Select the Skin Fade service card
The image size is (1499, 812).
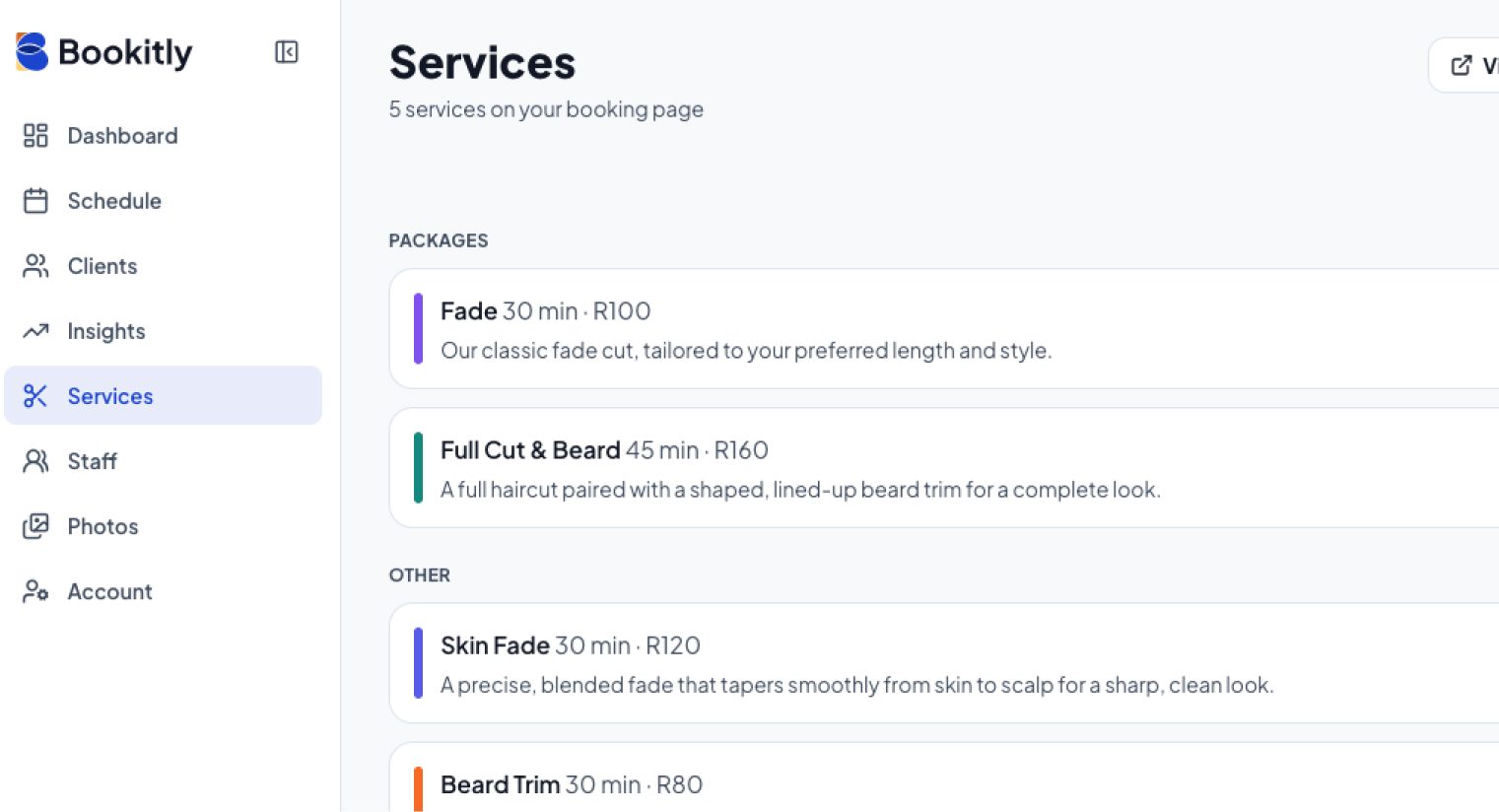coord(944,663)
